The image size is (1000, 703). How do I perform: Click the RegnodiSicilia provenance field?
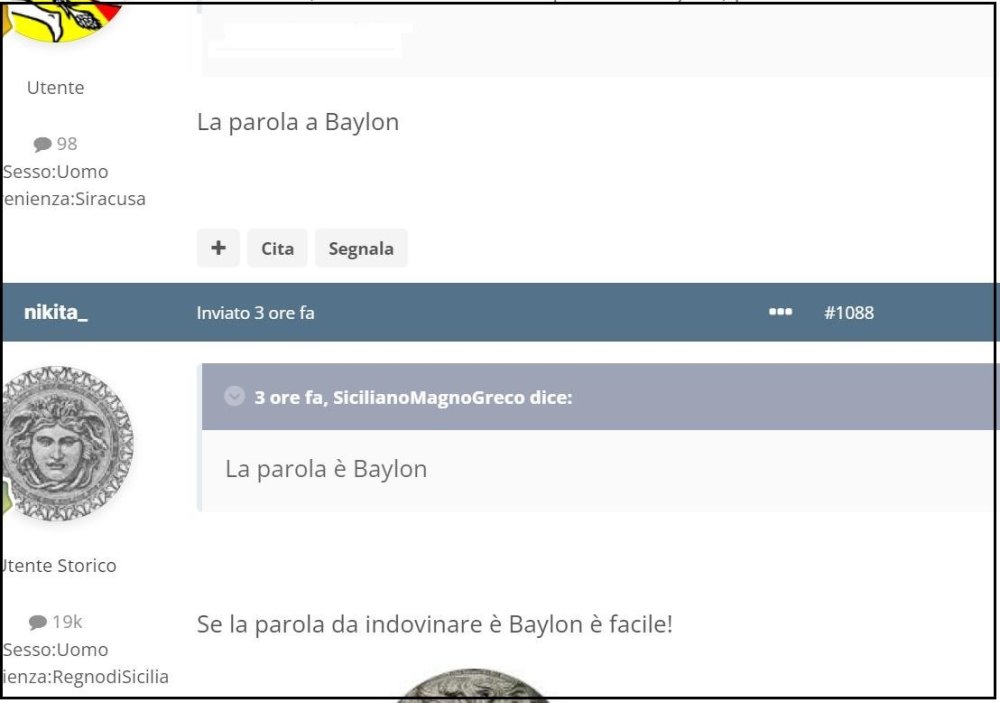pos(86,677)
